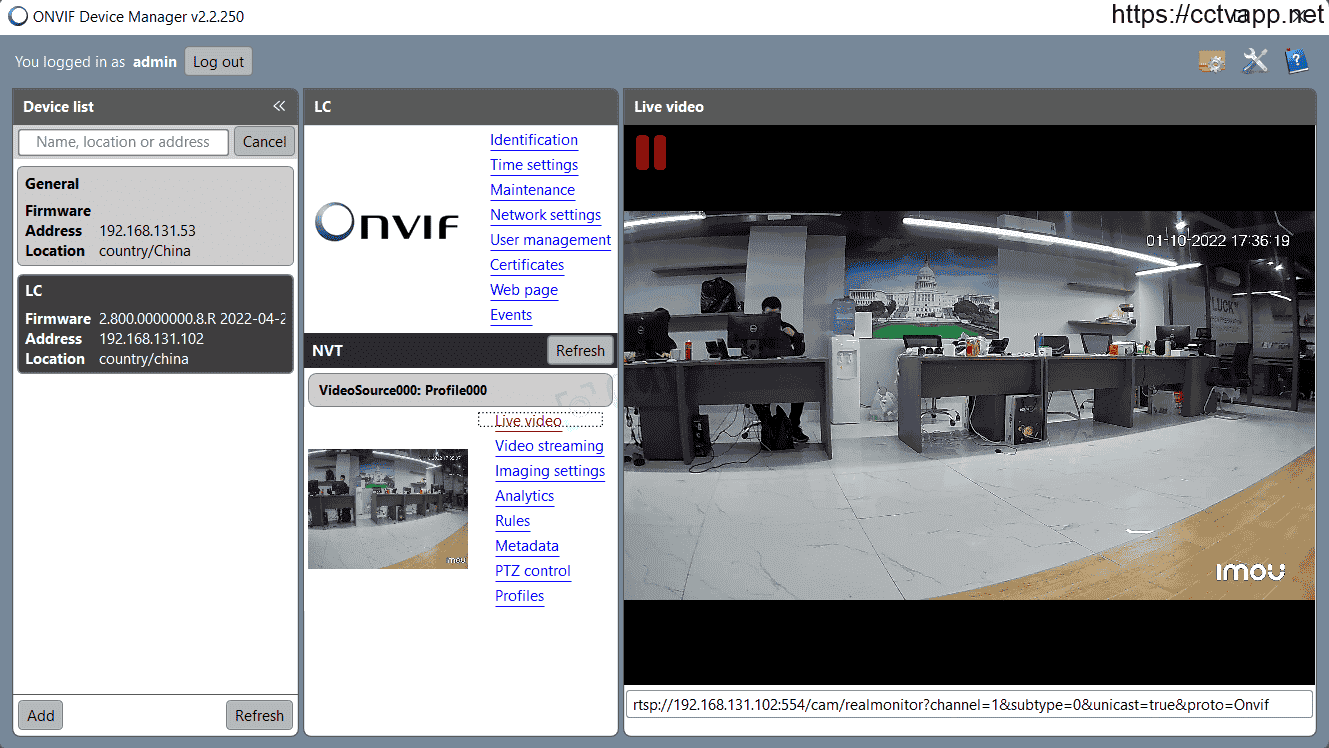Refresh the NVT section
Screen dimensions: 1329x748
tap(581, 351)
